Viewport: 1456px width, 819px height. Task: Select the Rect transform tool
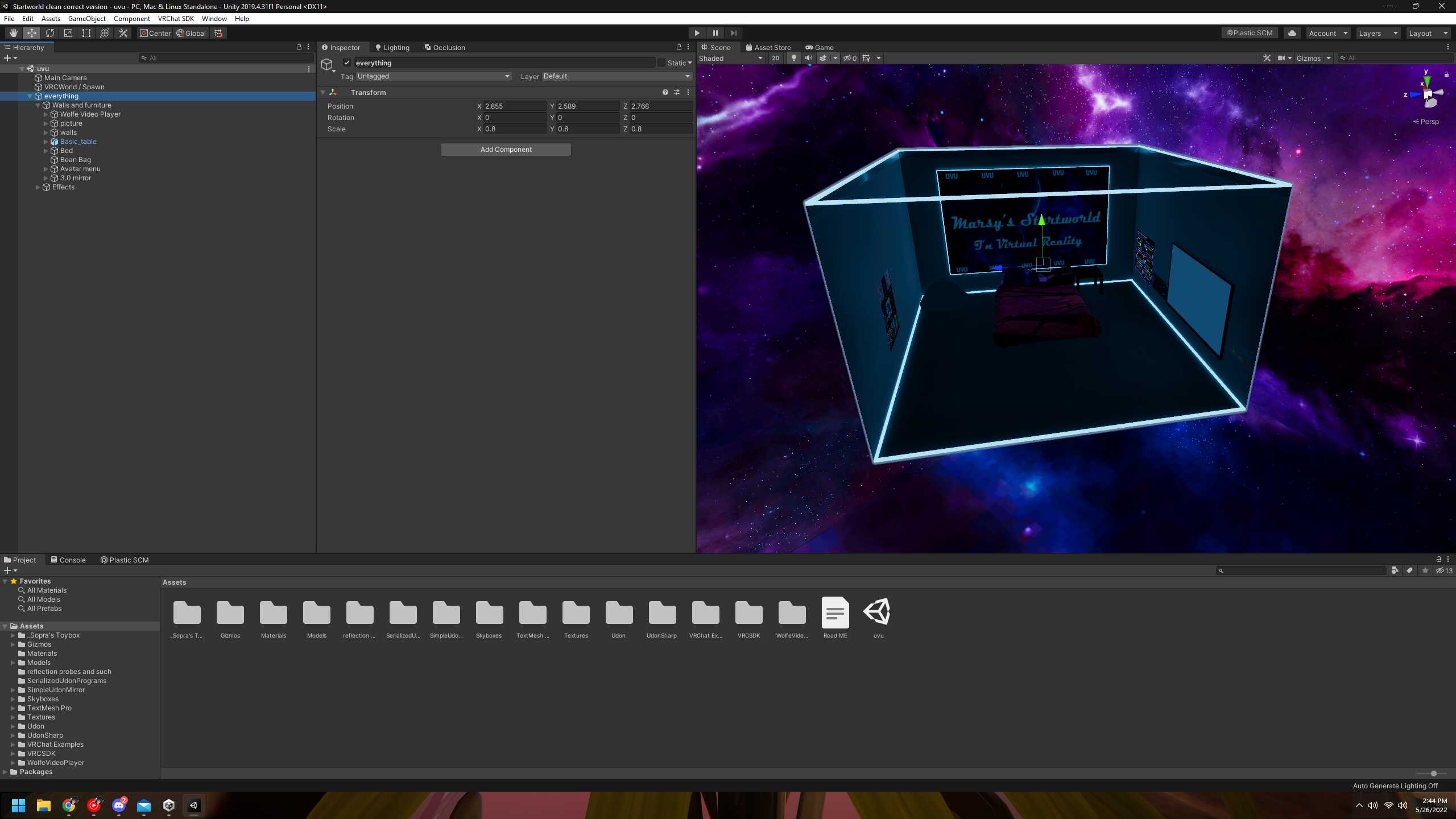(x=86, y=33)
